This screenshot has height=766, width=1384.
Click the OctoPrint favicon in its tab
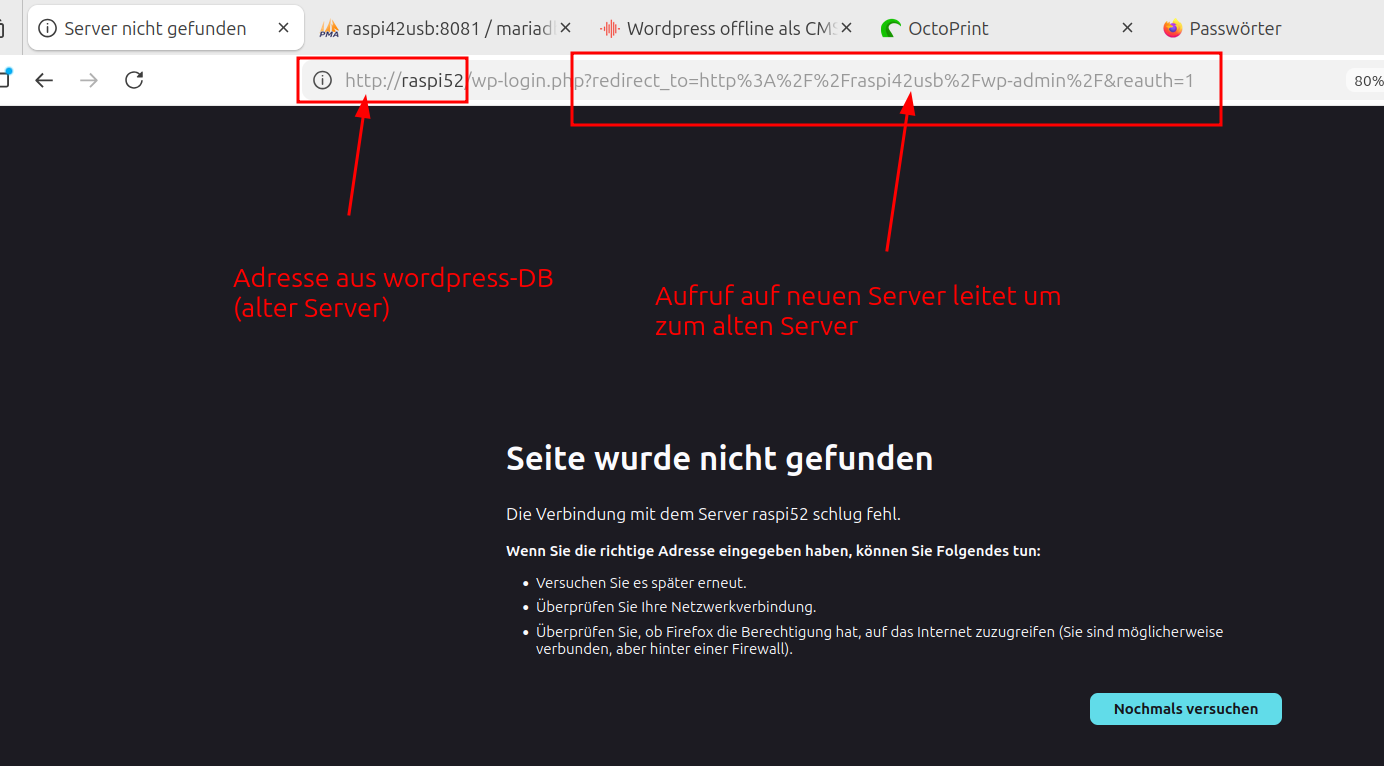[x=891, y=28]
